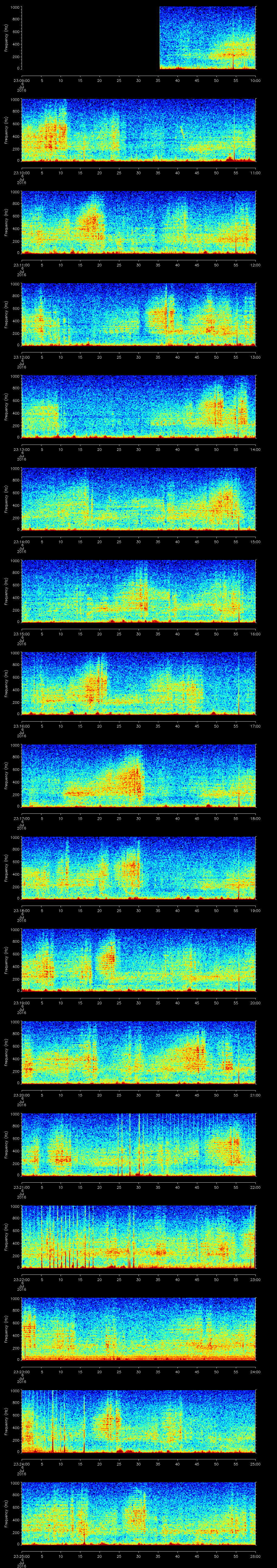Click the 23:24:00 start time label
Image resolution: width=277 pixels, height=1568 pixels.
pos(22,1464)
